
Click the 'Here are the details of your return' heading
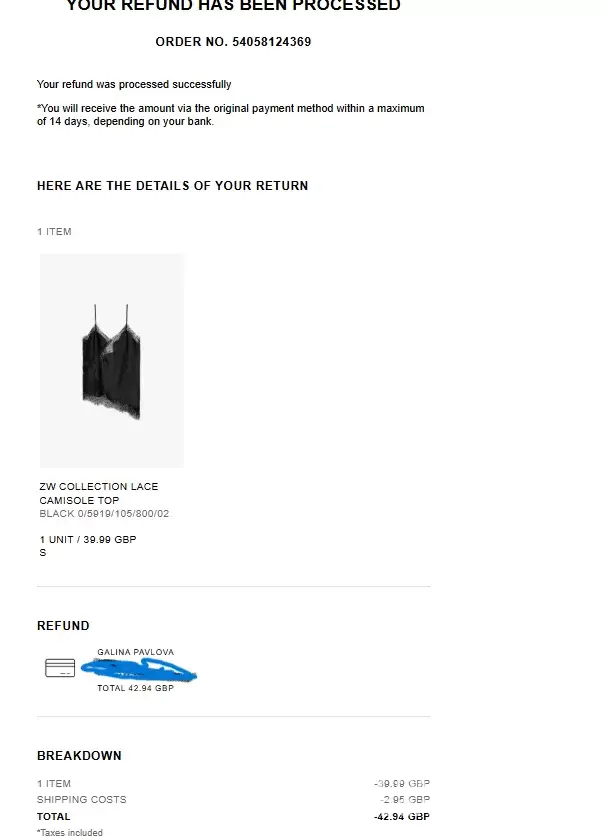172,186
